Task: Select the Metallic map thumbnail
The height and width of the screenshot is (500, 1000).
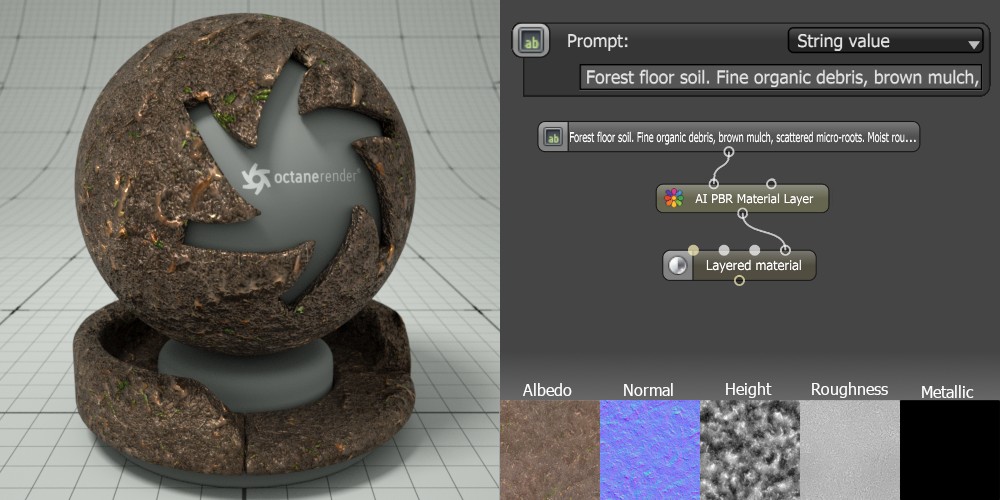Action: [x=949, y=449]
